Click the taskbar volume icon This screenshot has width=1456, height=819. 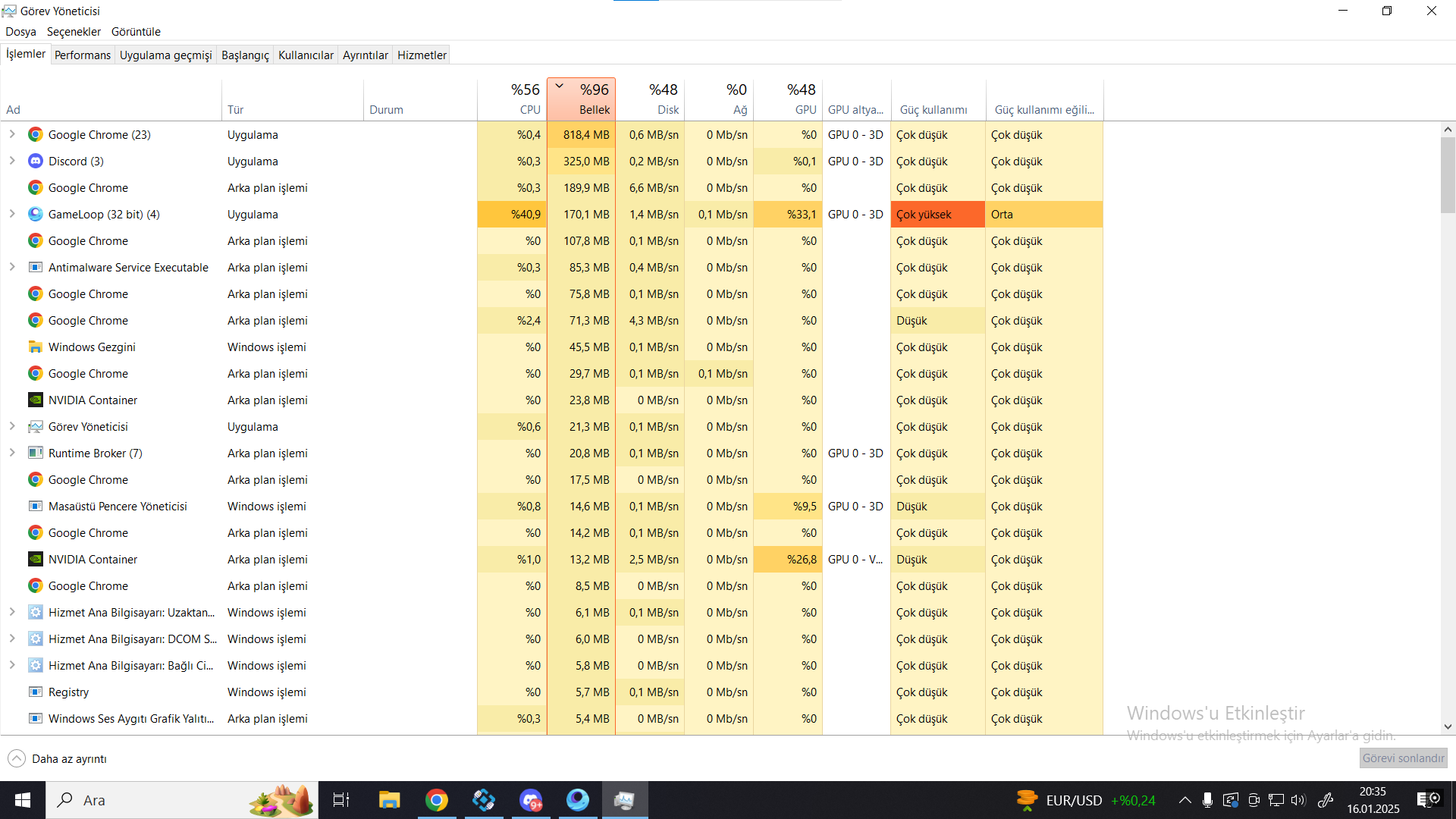1298,800
